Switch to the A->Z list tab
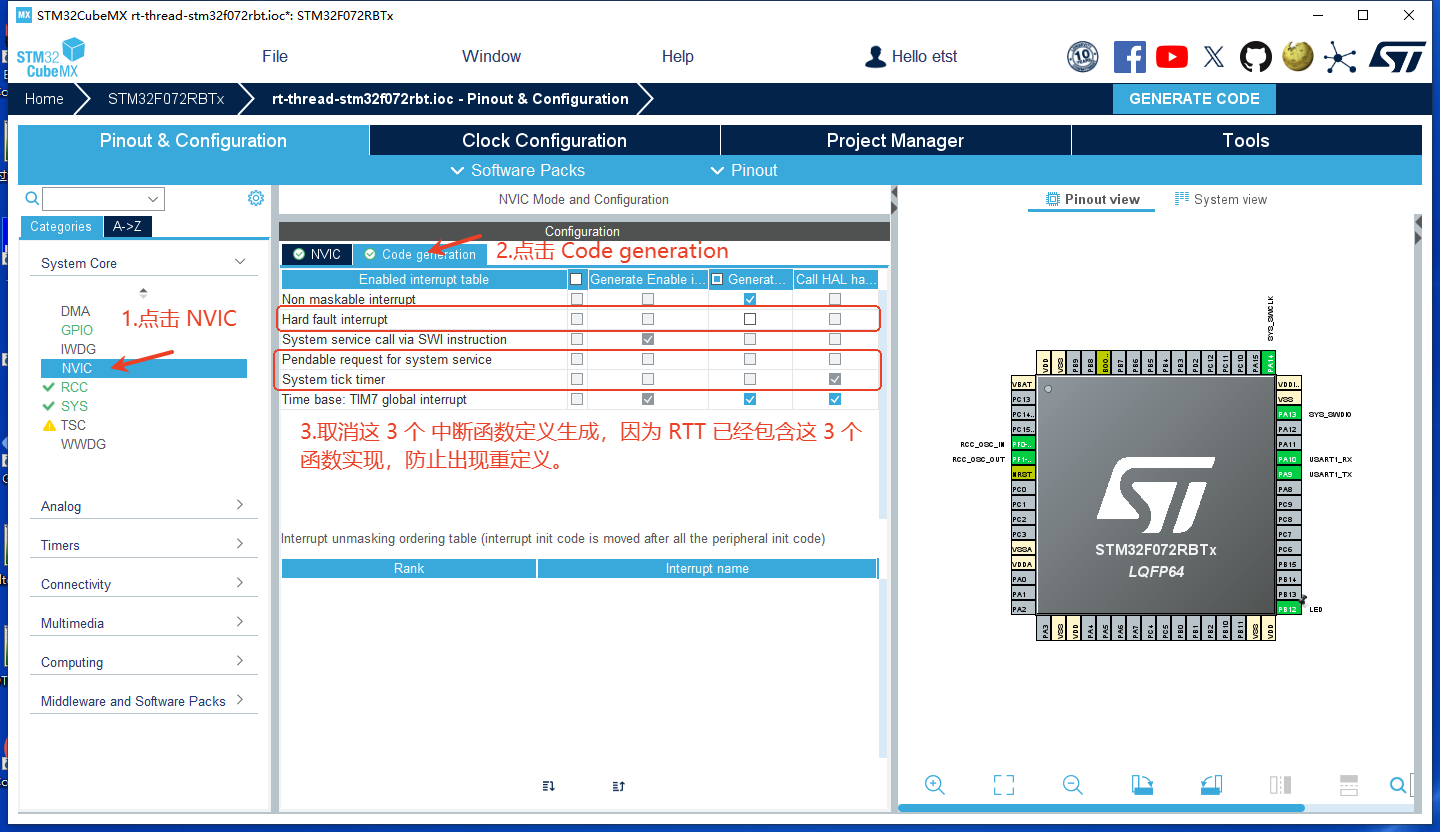The image size is (1440, 832). (127, 226)
